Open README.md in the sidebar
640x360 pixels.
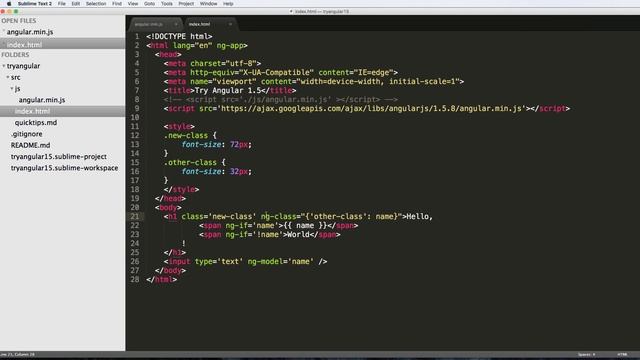pos(31,145)
